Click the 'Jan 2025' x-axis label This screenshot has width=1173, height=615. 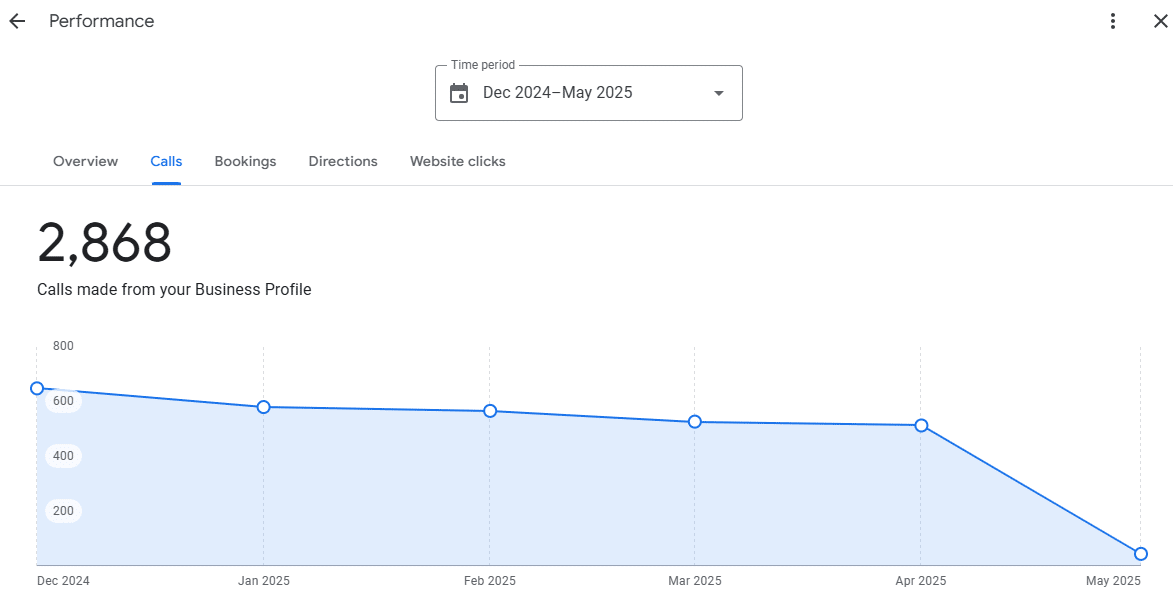click(x=263, y=581)
